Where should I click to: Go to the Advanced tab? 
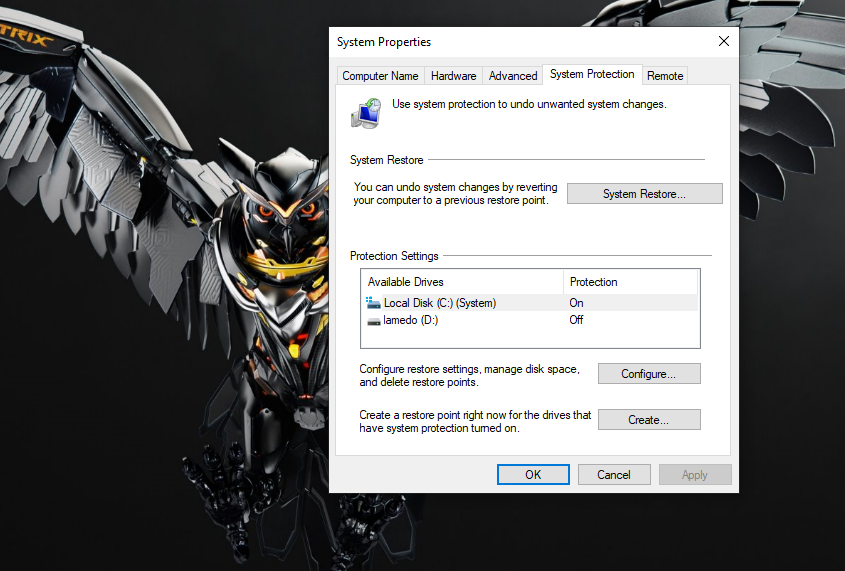pos(513,76)
